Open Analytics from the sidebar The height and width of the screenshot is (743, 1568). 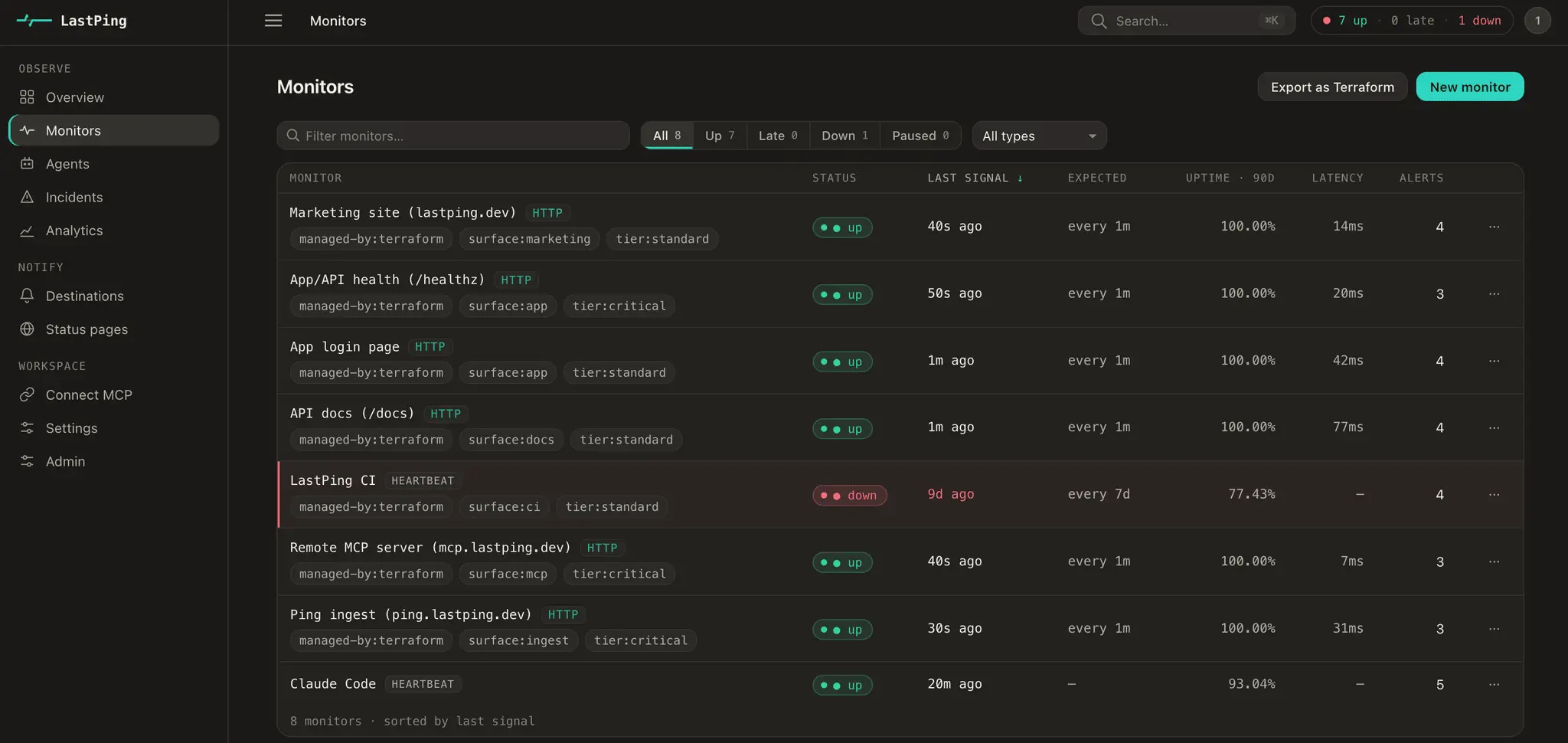coord(113,231)
